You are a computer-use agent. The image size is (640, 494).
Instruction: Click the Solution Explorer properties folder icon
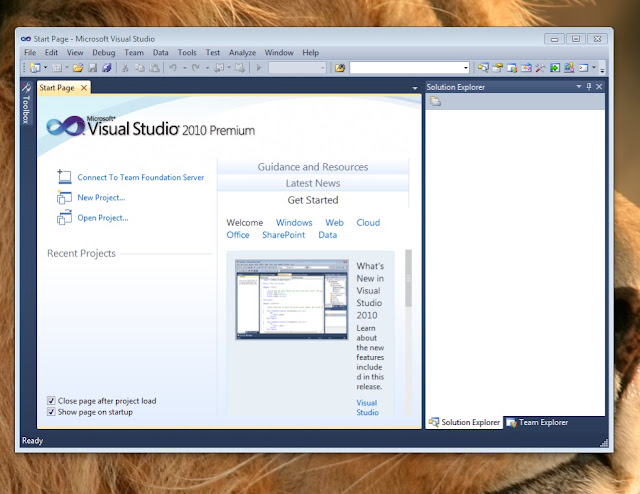click(436, 101)
